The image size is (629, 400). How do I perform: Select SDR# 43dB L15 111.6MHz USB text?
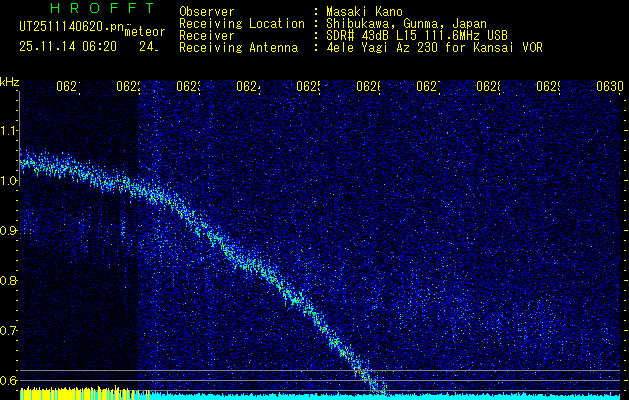[x=417, y=36]
